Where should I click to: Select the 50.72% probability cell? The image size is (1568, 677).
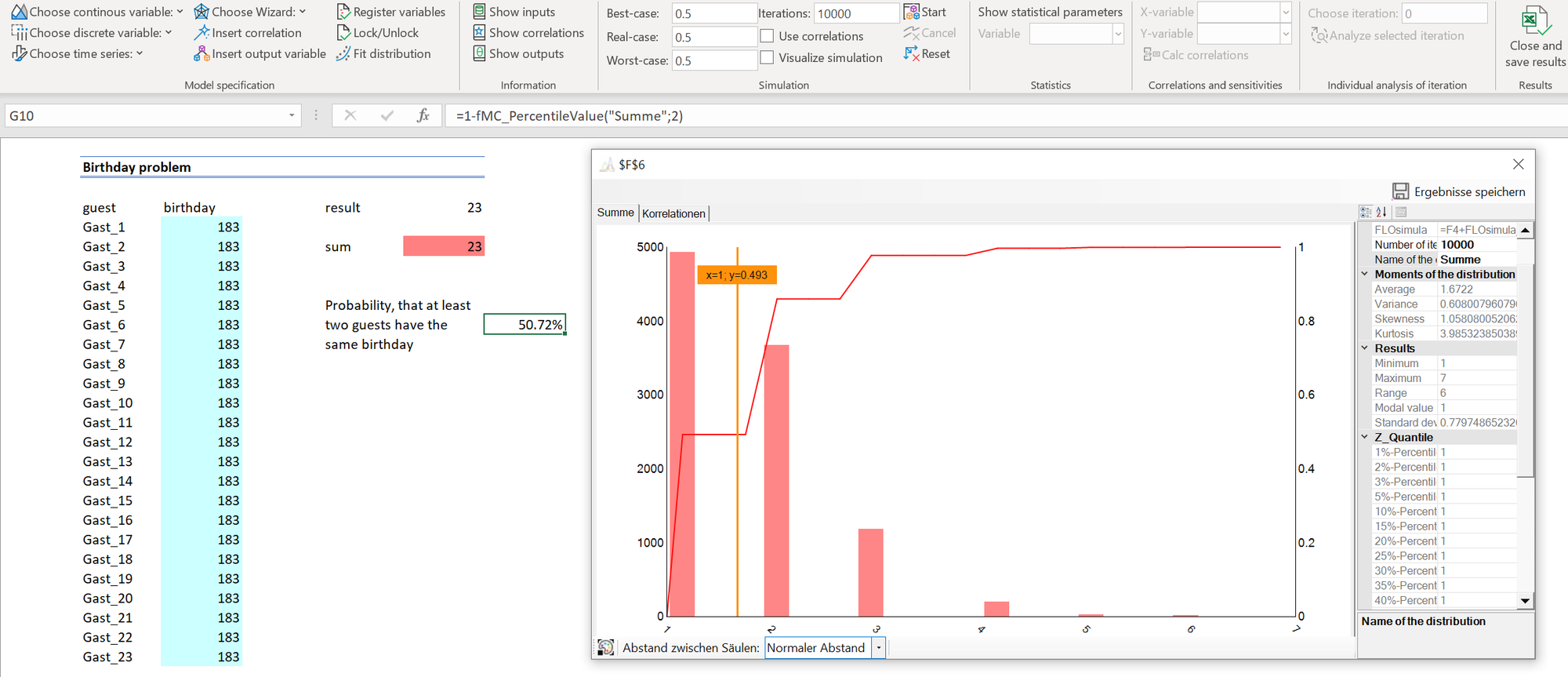pos(524,324)
